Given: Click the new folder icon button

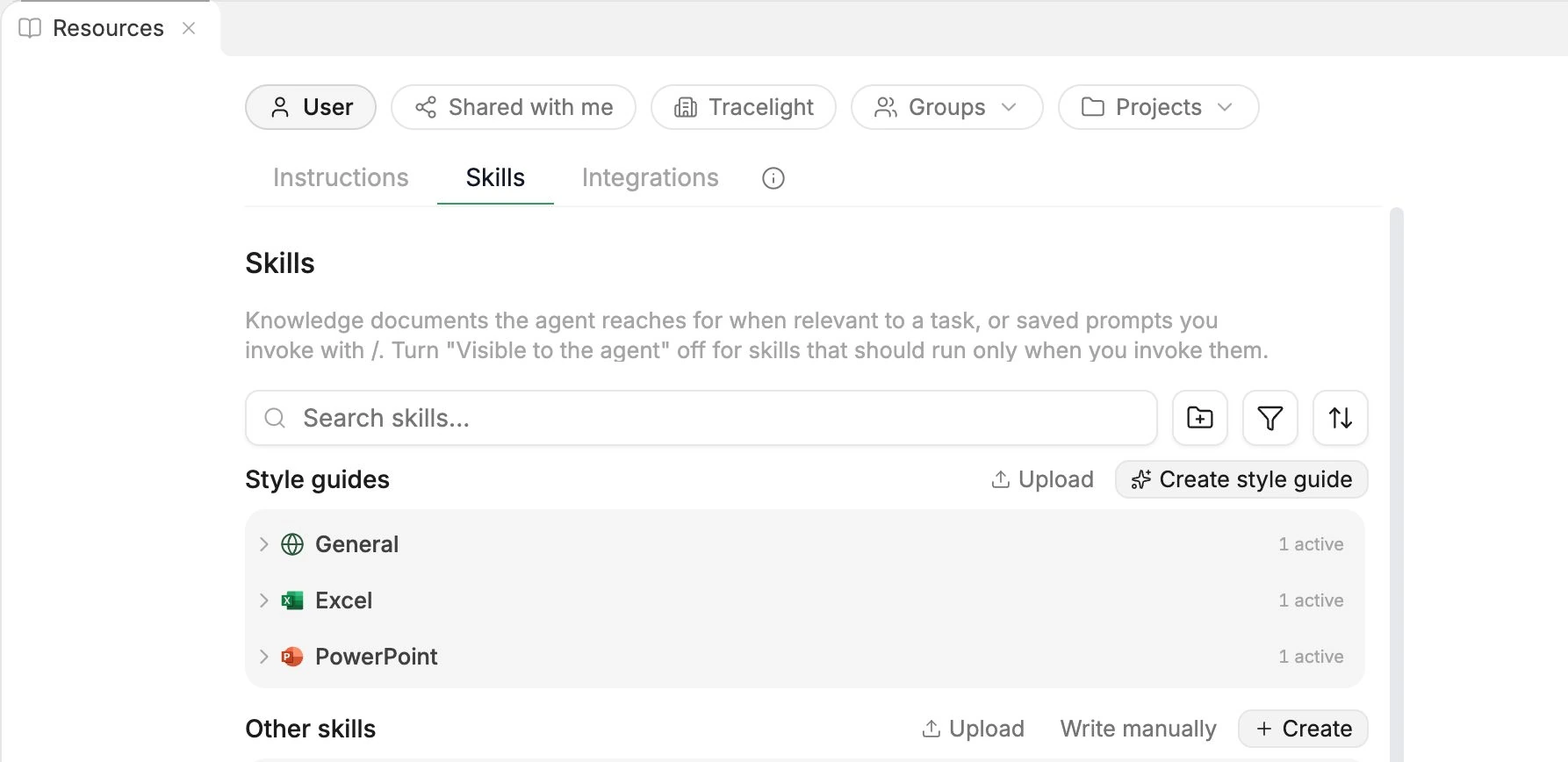Looking at the screenshot, I should pyautogui.click(x=1199, y=418).
